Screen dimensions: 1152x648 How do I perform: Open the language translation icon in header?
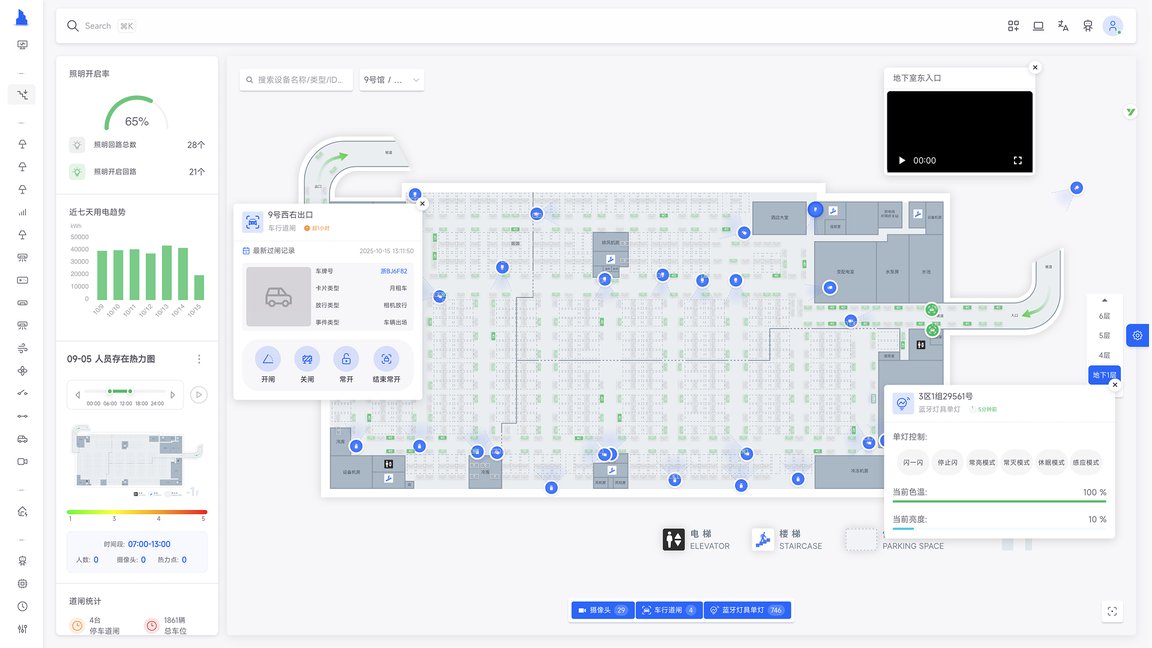click(1063, 26)
